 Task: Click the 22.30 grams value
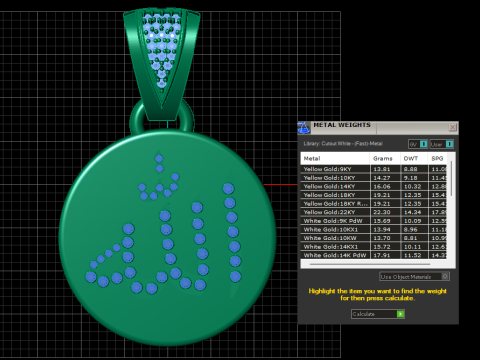pyautogui.click(x=382, y=212)
